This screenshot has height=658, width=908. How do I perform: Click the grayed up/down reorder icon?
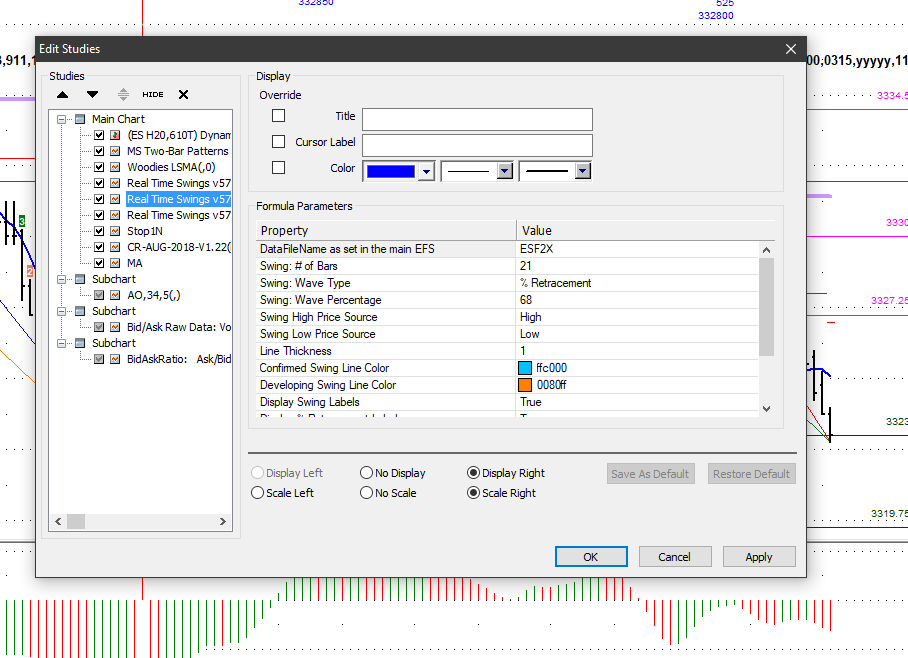pyautogui.click(x=123, y=94)
